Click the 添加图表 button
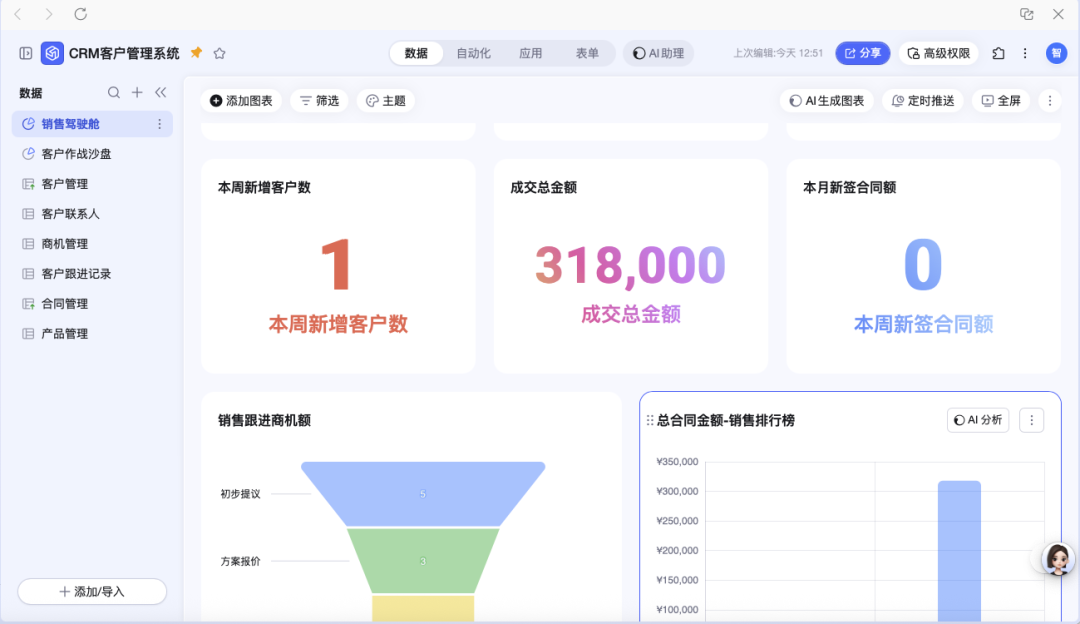Image resolution: width=1080 pixels, height=624 pixels. point(241,101)
